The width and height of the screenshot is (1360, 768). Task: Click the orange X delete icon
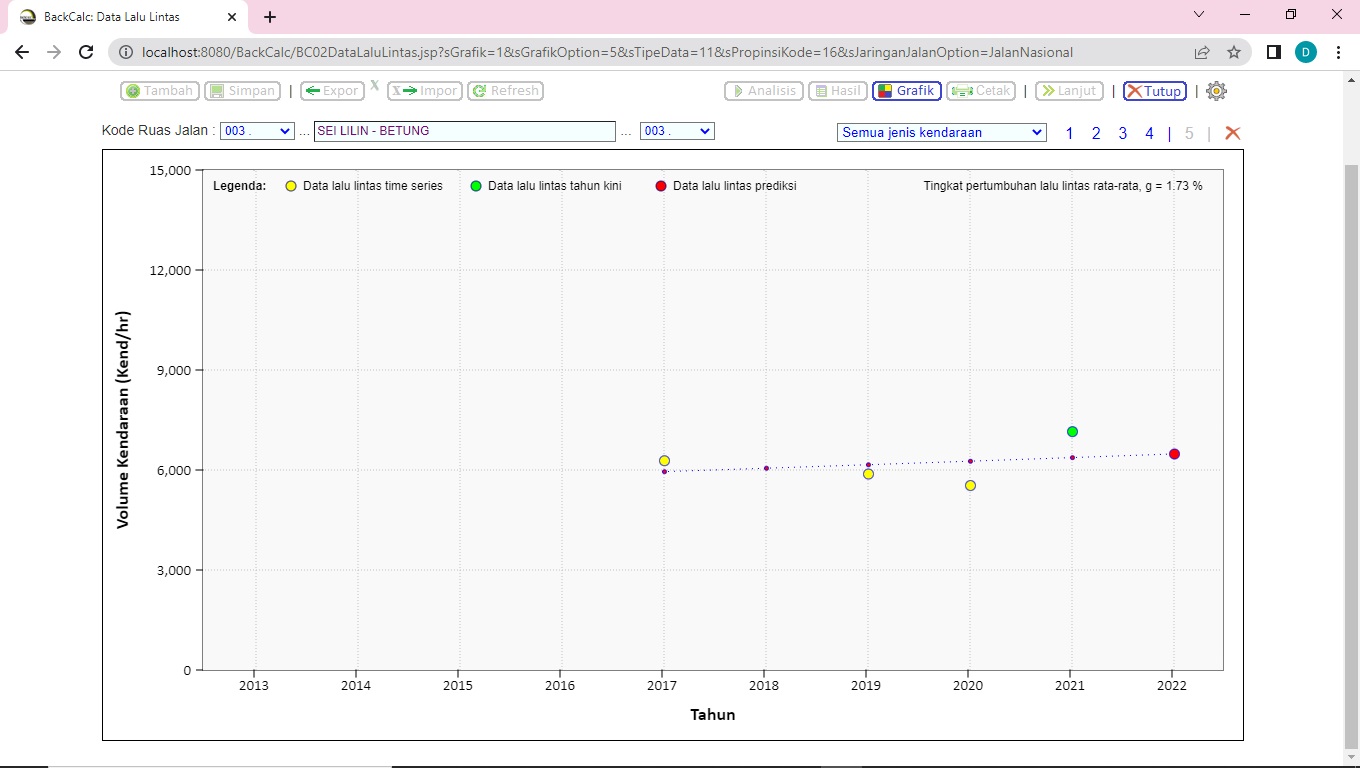coord(1232,133)
